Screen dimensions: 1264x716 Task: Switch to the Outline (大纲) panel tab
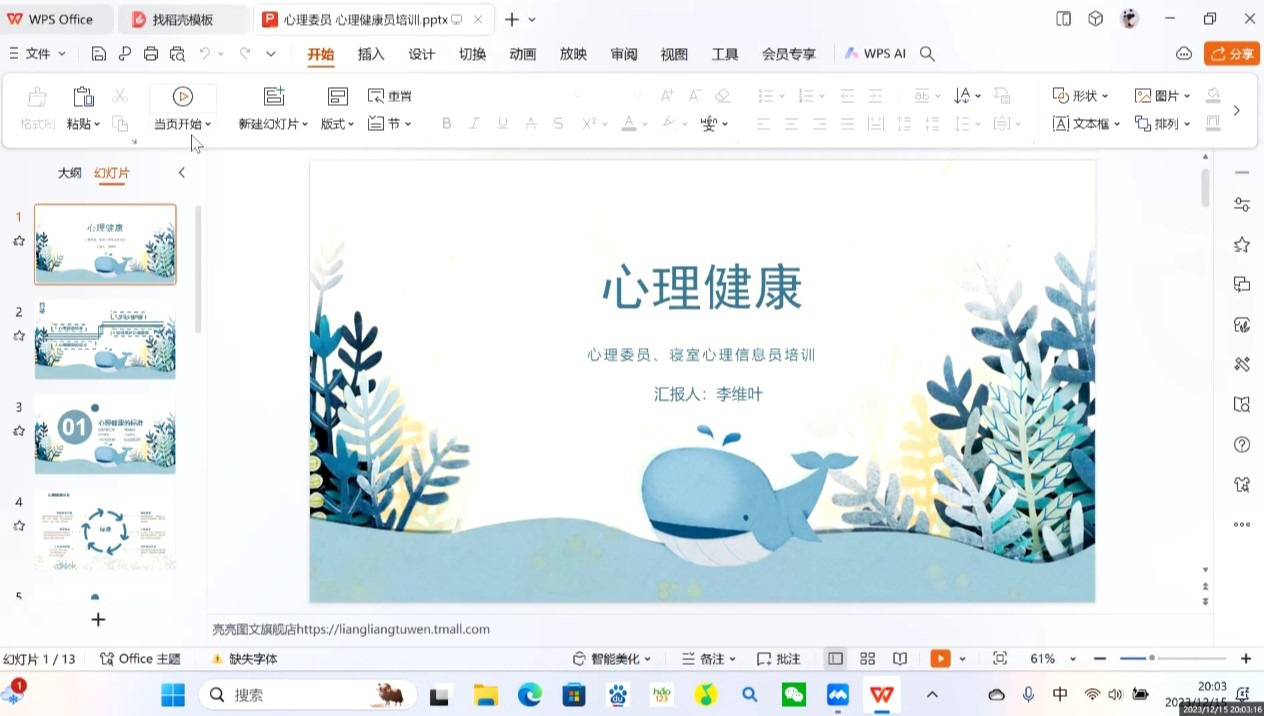tap(69, 173)
